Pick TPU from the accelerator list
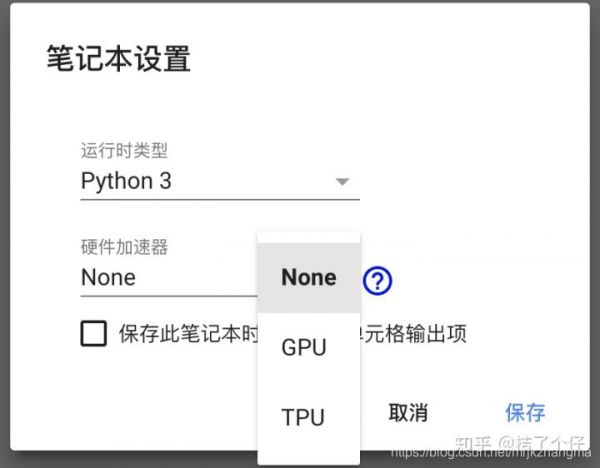600x468 pixels. (x=303, y=416)
